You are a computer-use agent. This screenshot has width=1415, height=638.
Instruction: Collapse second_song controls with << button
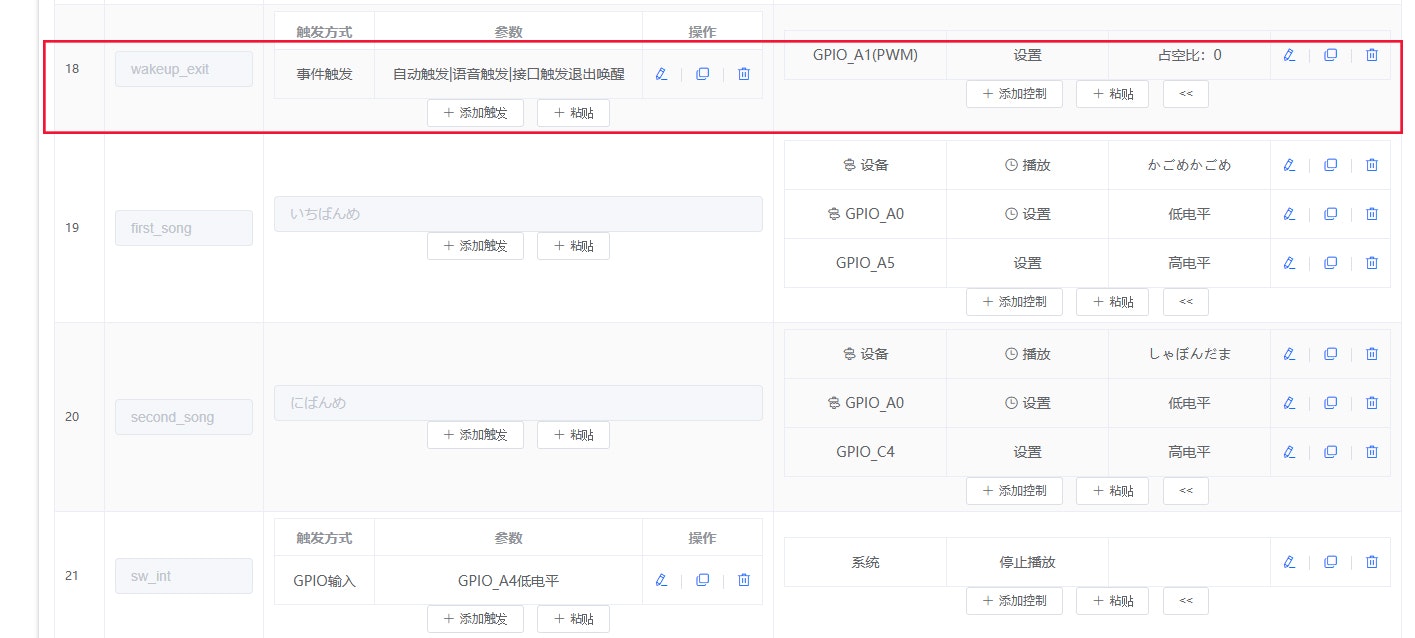tap(1186, 491)
